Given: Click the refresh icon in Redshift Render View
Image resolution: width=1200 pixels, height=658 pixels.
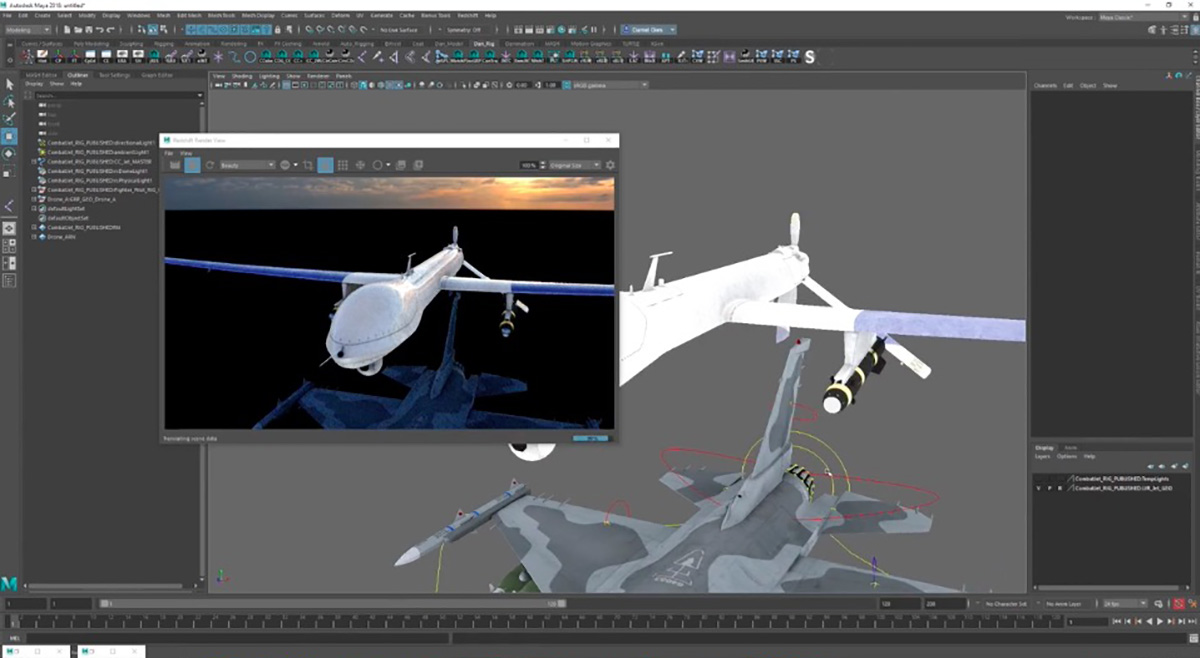Looking at the screenshot, I should pyautogui.click(x=210, y=165).
